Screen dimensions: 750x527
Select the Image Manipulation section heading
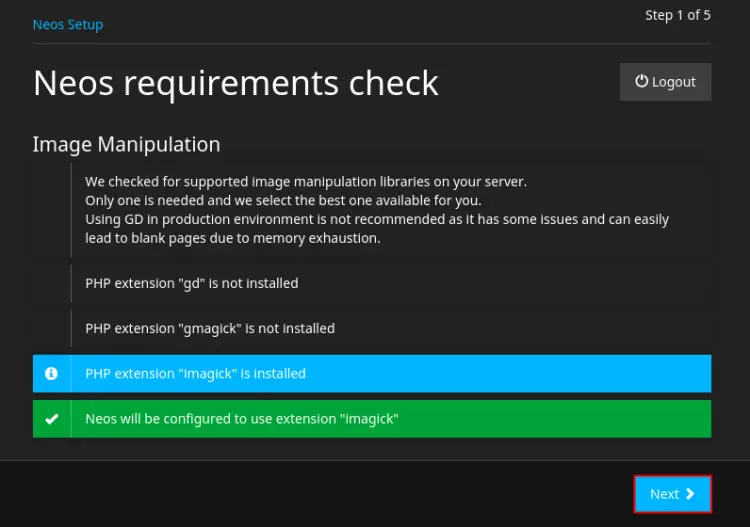pyautogui.click(x=126, y=144)
